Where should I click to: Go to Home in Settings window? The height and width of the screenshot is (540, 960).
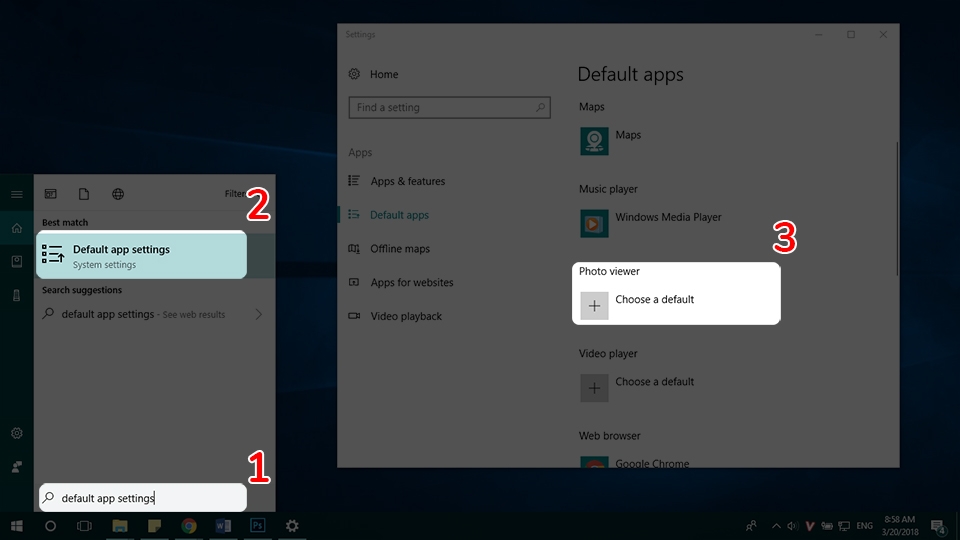tap(373, 74)
